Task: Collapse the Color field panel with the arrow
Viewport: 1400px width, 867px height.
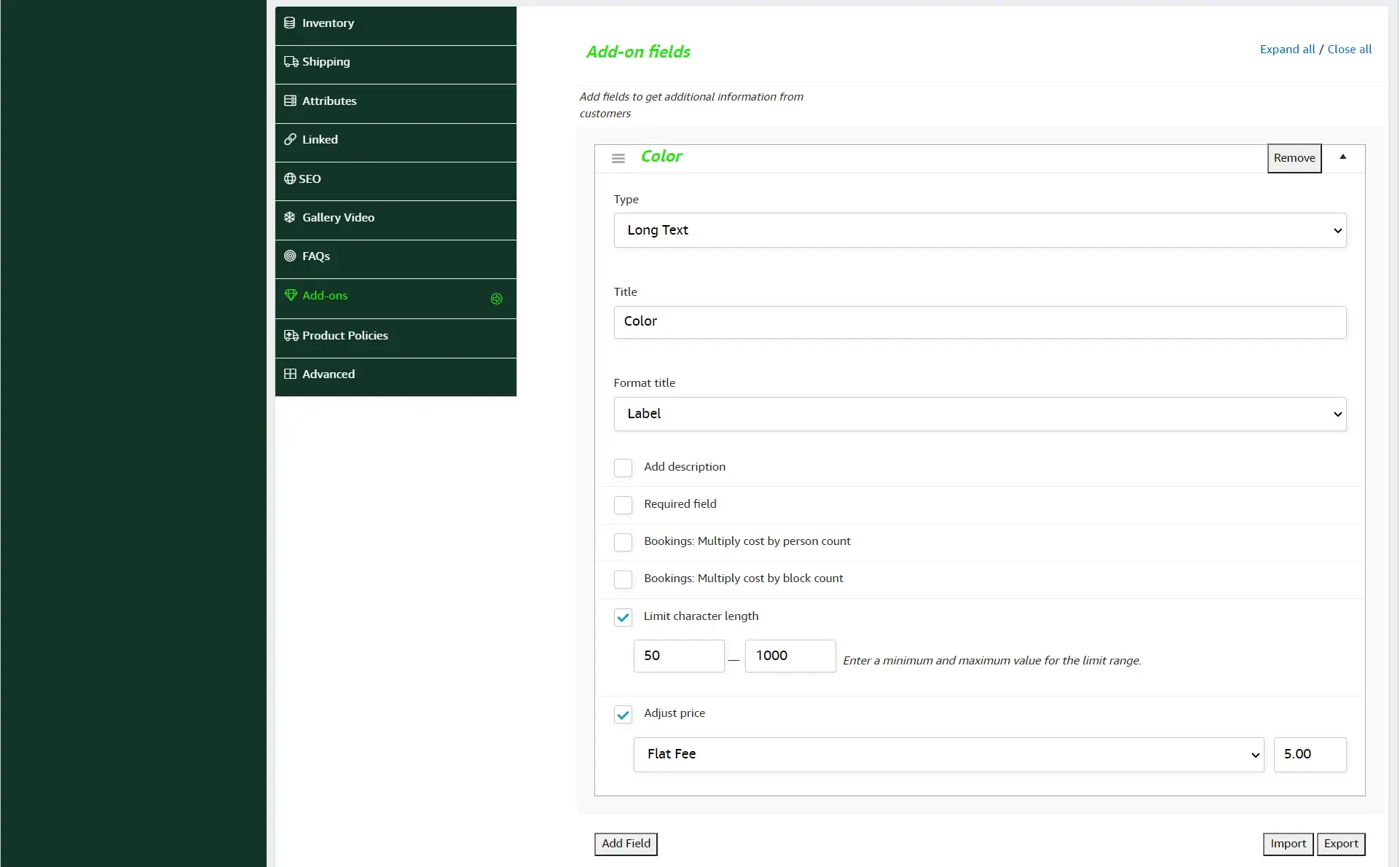Action: (1343, 157)
